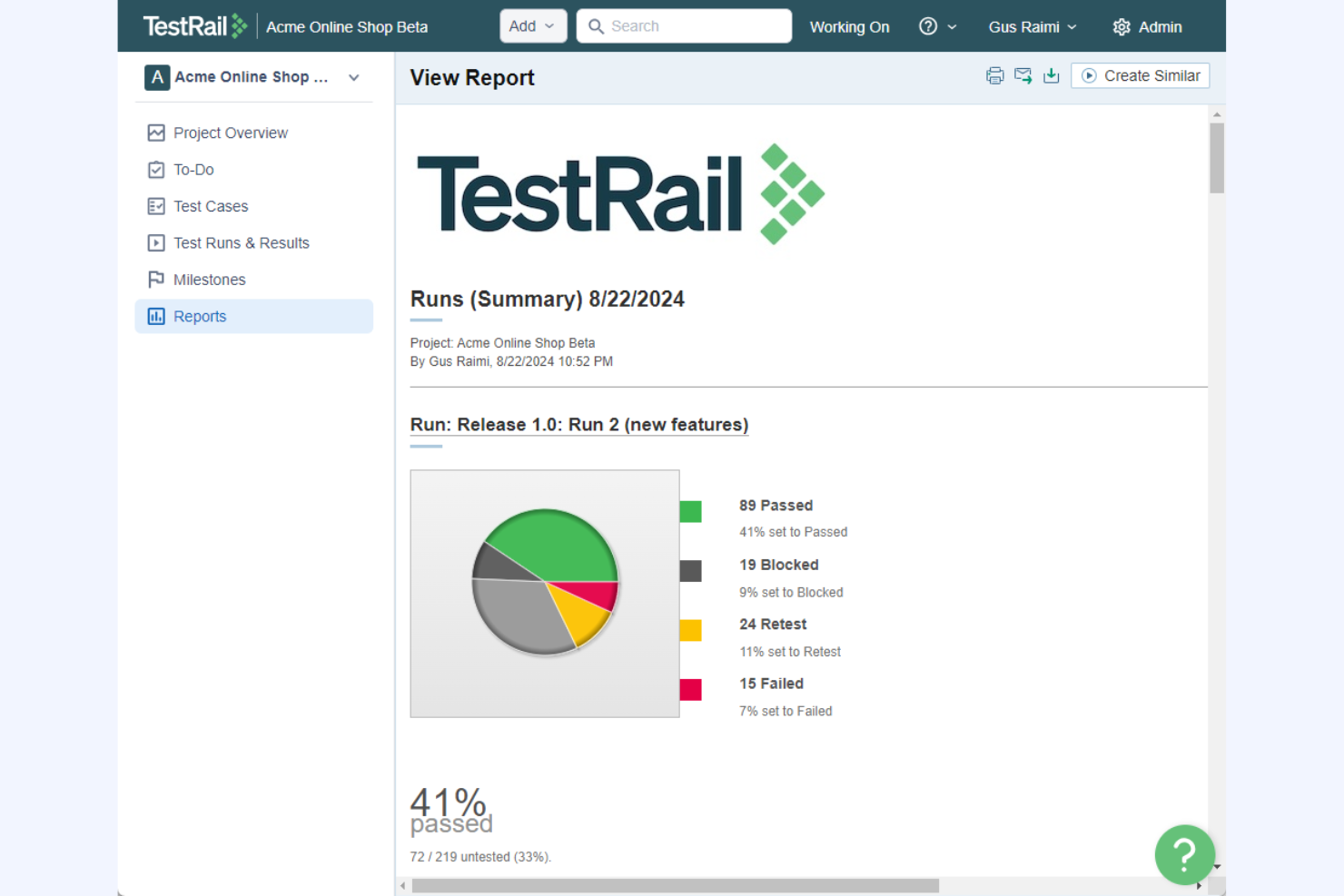The width and height of the screenshot is (1344, 896).
Task: Click the floating help question mark
Action: click(1184, 854)
